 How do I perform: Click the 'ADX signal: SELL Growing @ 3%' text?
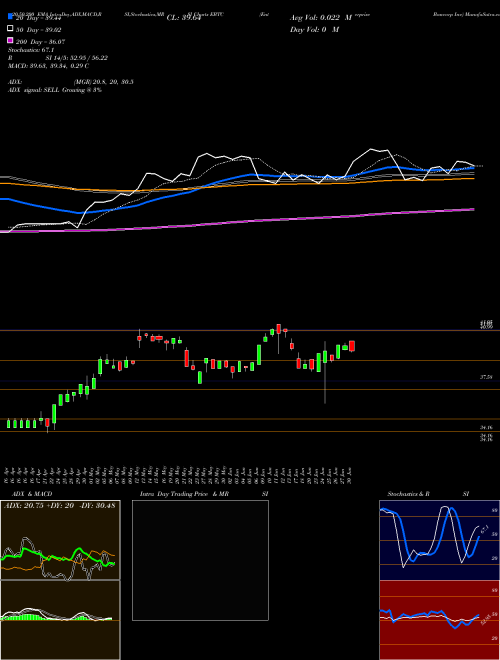coord(55,90)
